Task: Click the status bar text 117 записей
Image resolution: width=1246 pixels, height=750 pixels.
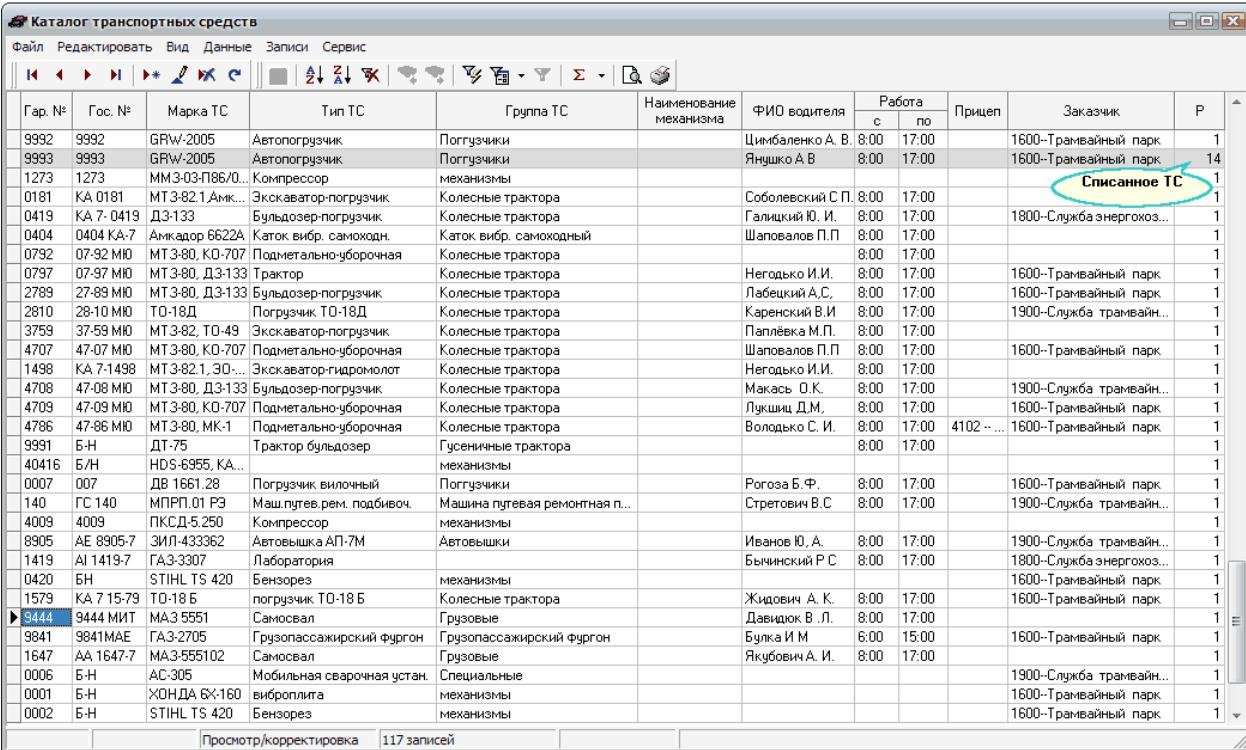Action: click(x=416, y=739)
